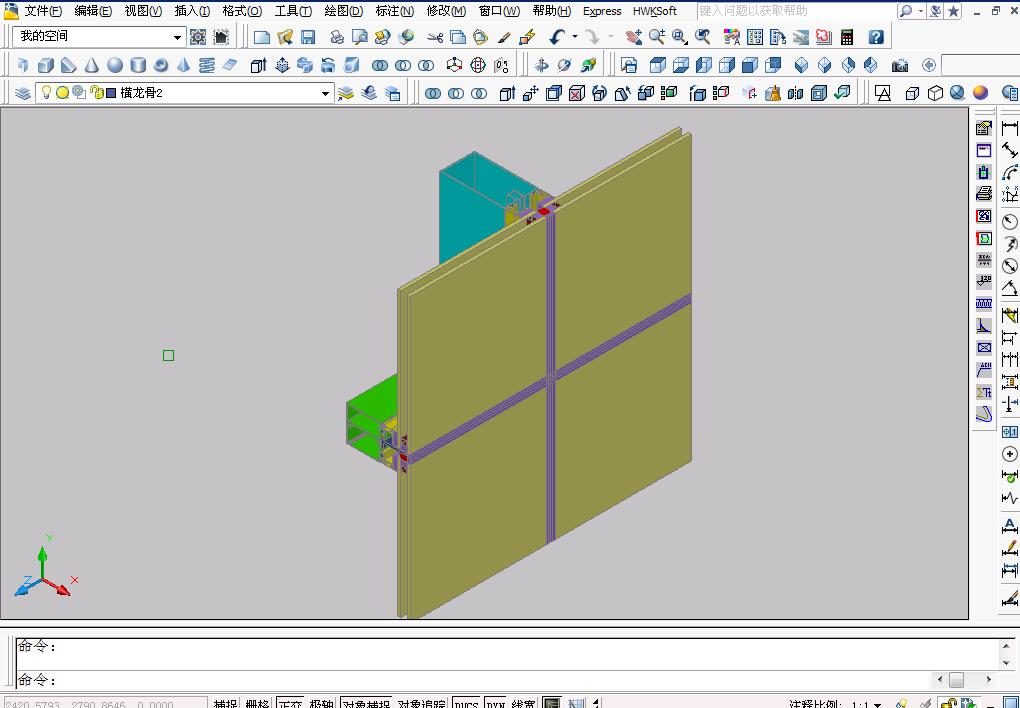Screen dimensions: 1020x708
Task: Click the Union boolean icon in solids toolbar
Action: coord(380,65)
